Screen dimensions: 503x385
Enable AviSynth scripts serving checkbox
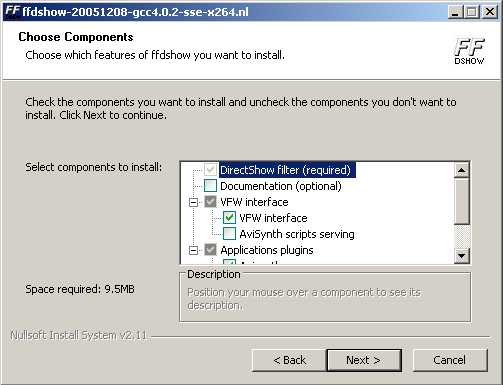coord(229,234)
